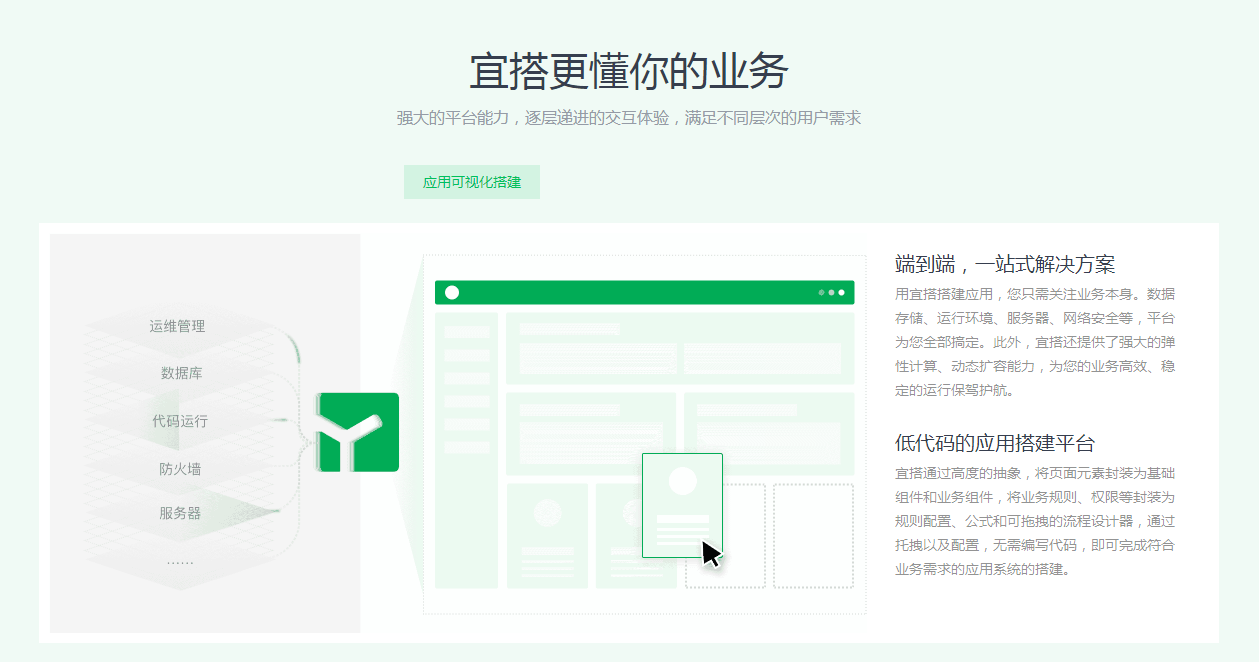1259x662 pixels.
Task: Click the 代码运行 layer label
Action: 180,421
